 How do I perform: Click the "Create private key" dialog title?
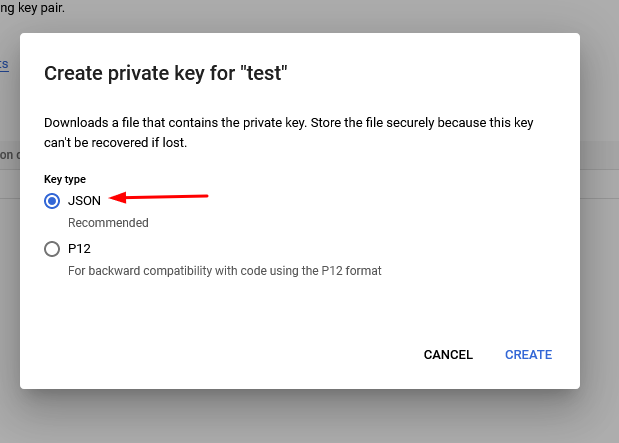(166, 73)
